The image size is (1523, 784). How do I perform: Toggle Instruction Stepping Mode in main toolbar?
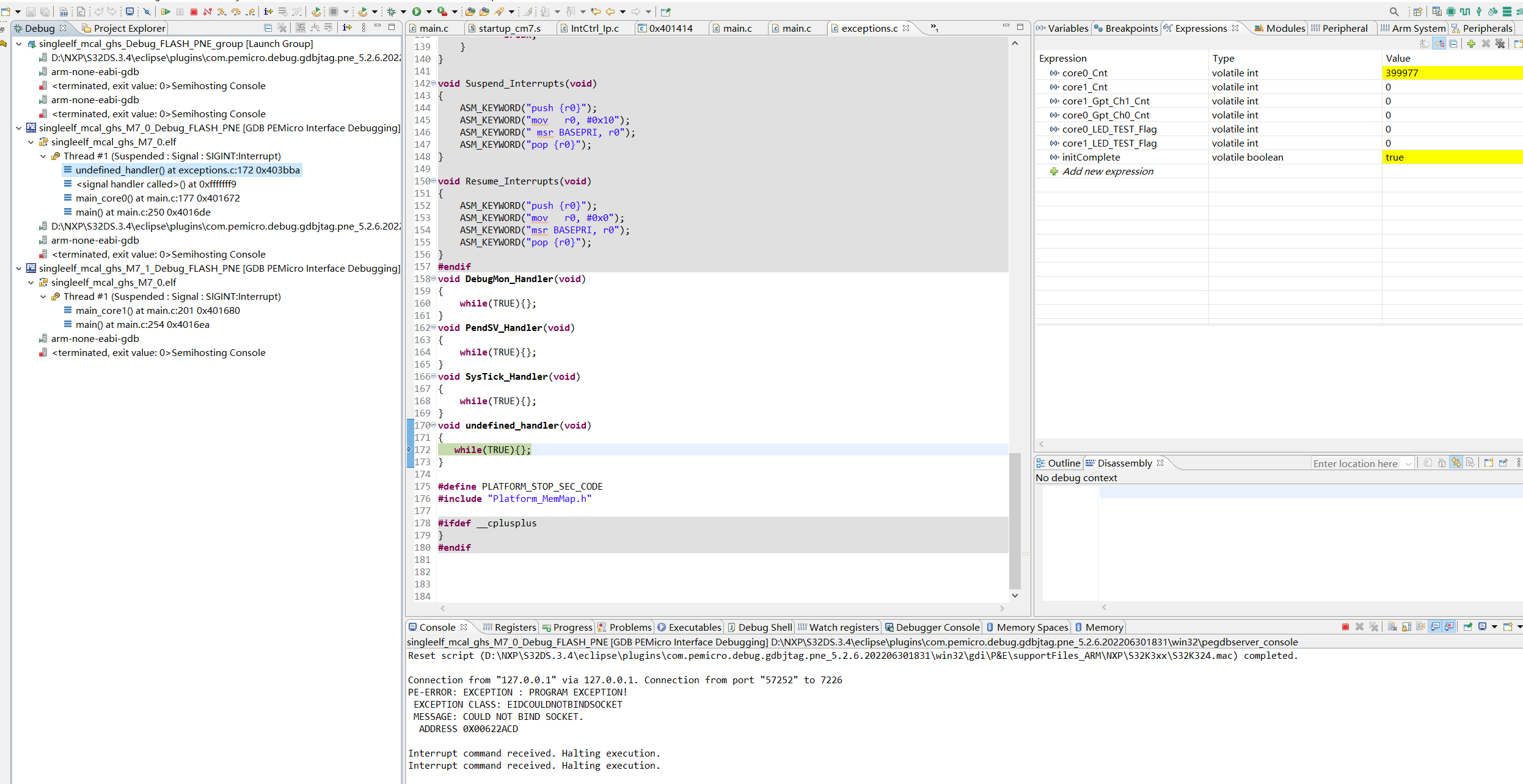[x=268, y=12]
